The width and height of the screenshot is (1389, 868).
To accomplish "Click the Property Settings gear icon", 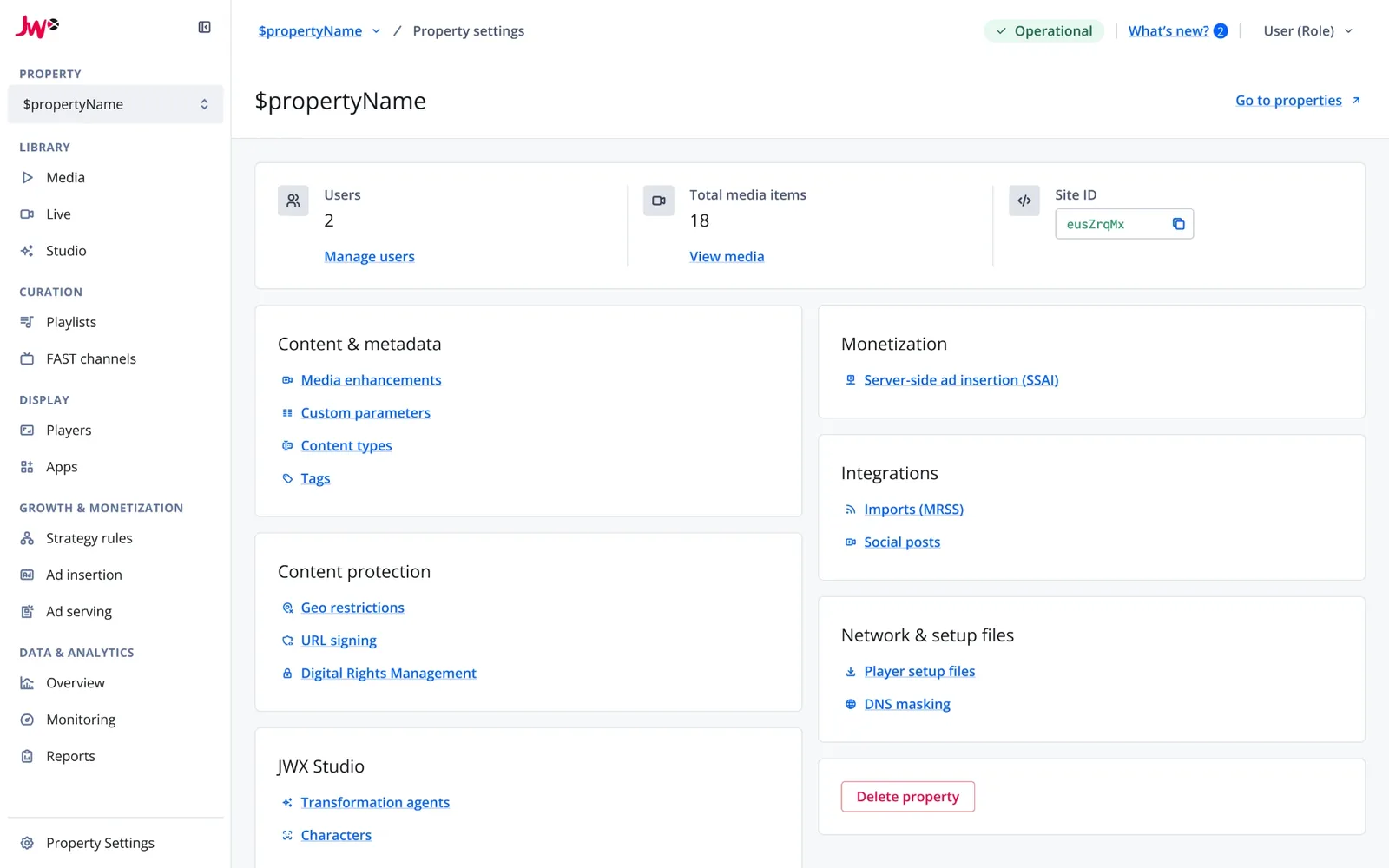I will point(28,843).
